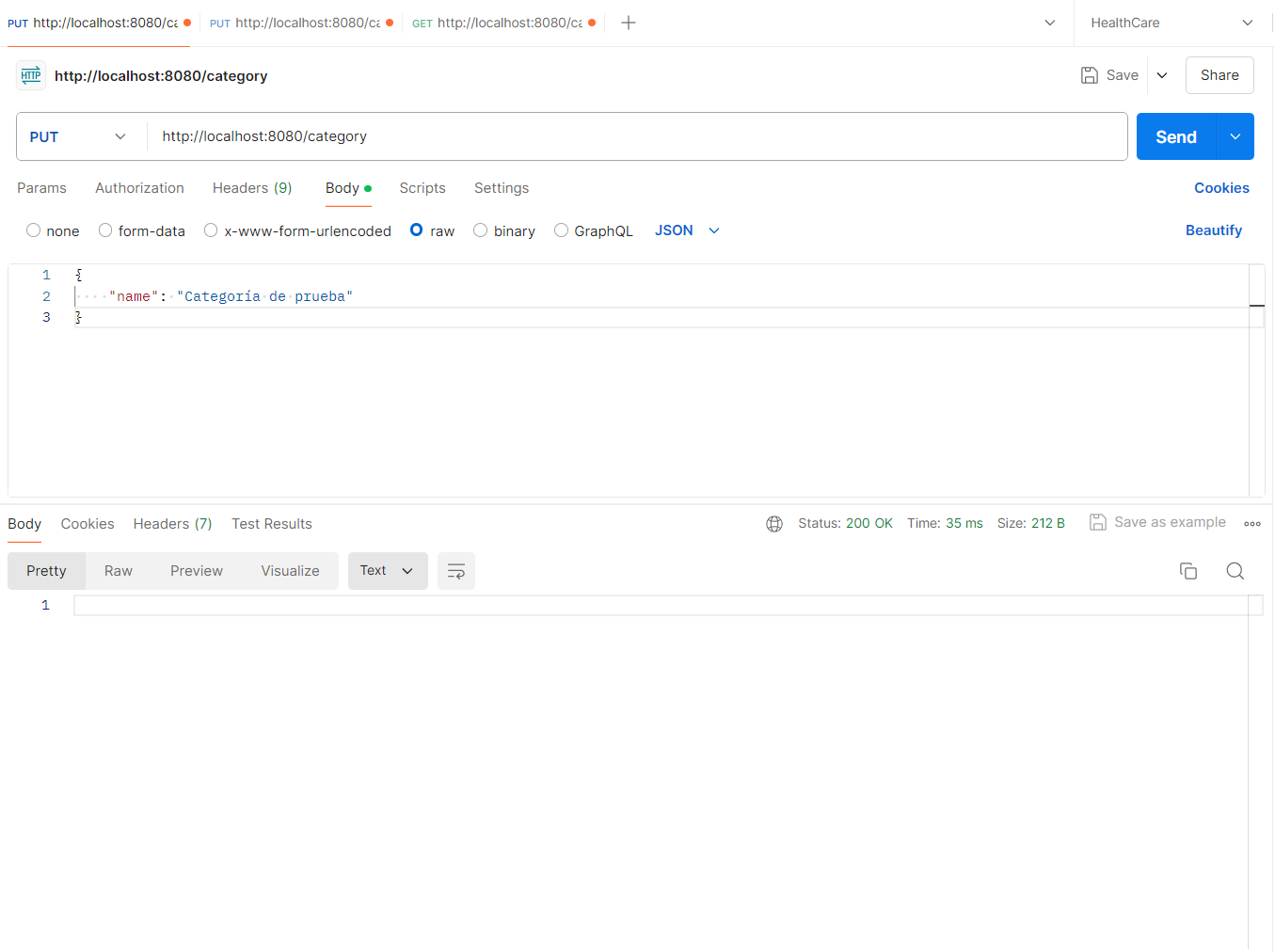
Task: Open the PUT method dropdown
Action: tap(79, 136)
